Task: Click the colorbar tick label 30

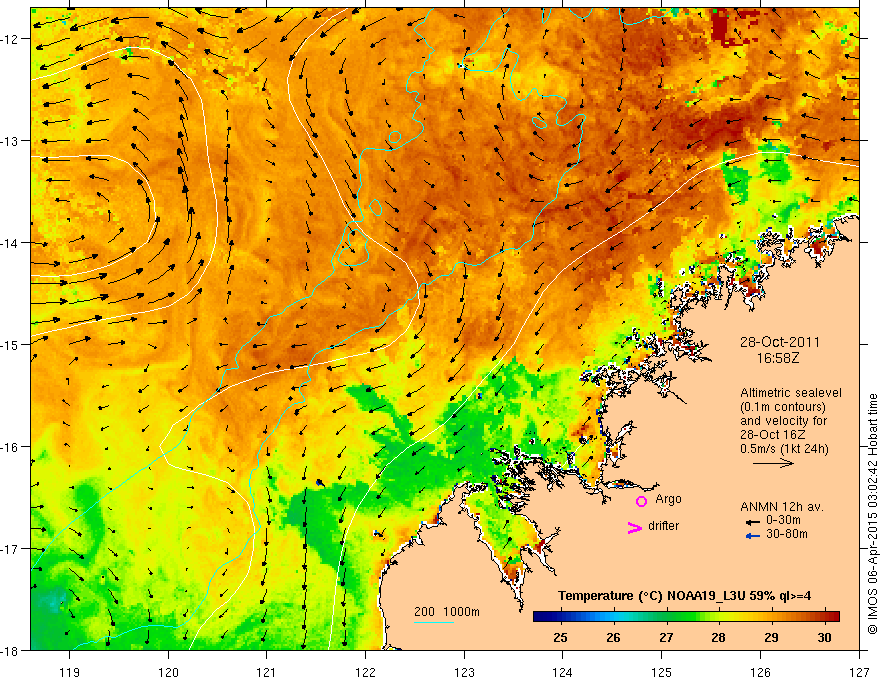Action: 824,638
